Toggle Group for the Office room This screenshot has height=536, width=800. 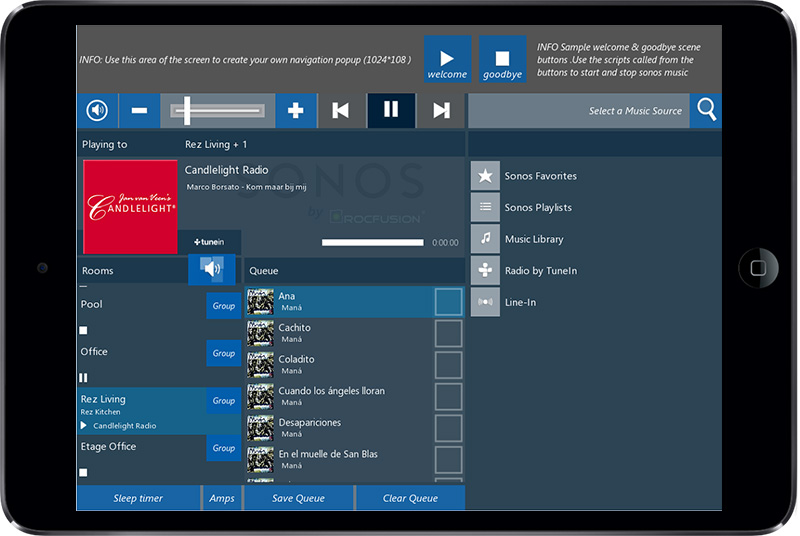pyautogui.click(x=224, y=353)
